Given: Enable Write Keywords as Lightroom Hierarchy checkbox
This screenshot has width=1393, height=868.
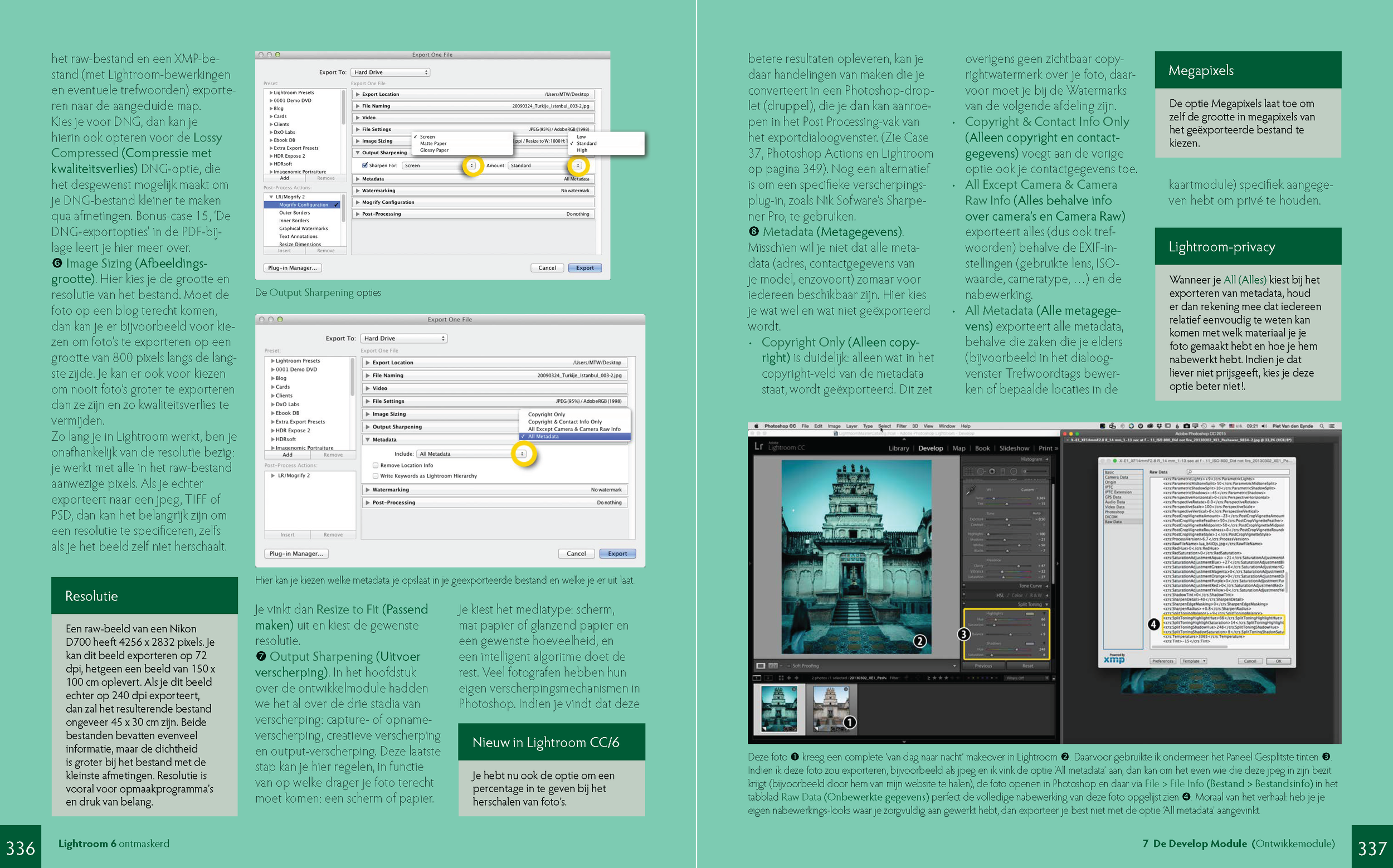Looking at the screenshot, I should point(376,476).
